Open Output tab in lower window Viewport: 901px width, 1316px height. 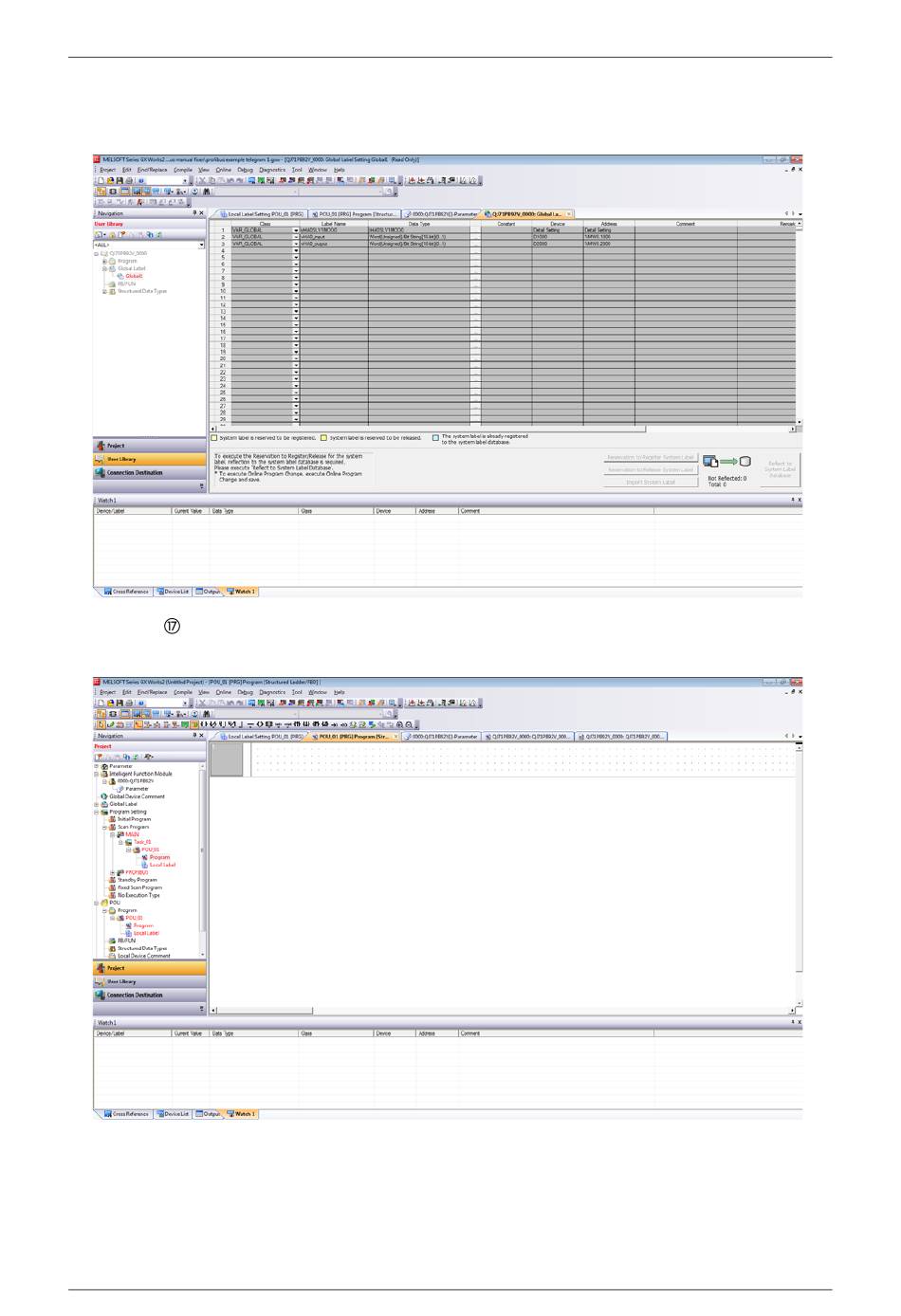click(x=208, y=1114)
